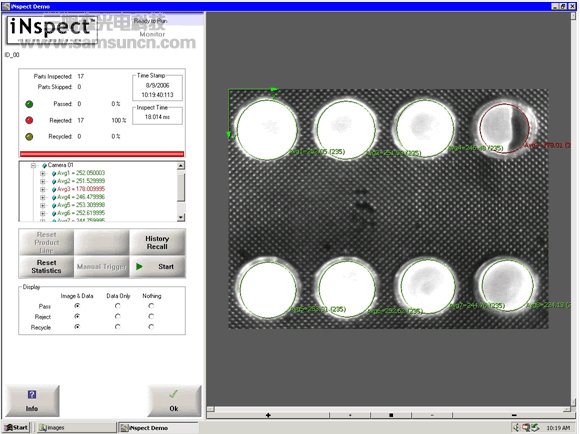Expand the Avg1 tree item

43,173
